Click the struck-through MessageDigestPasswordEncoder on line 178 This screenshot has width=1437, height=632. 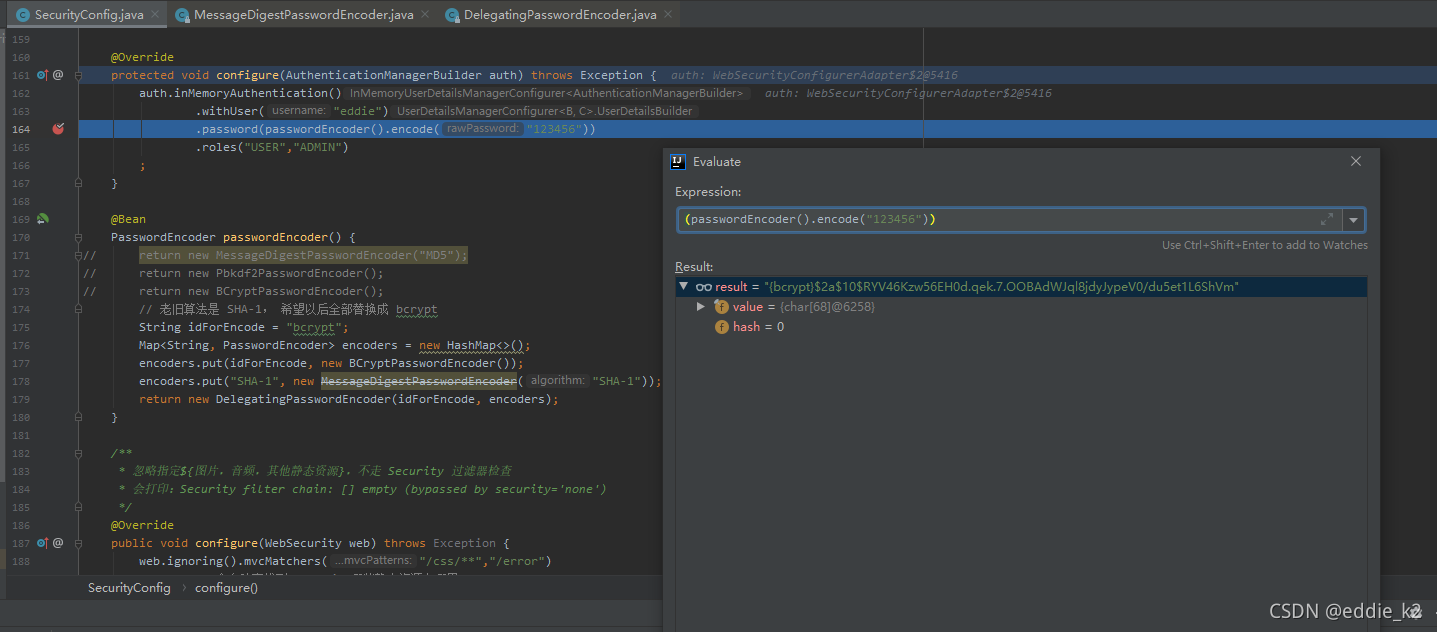418,381
